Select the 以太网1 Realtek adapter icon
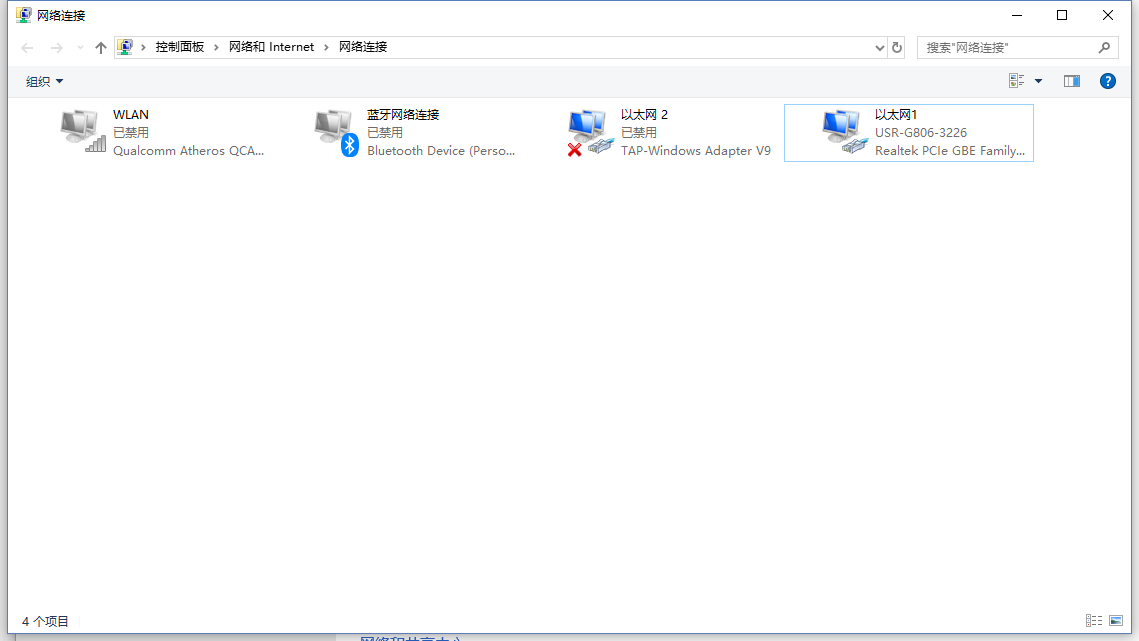Screen dimensions: 1139x641 (844, 131)
